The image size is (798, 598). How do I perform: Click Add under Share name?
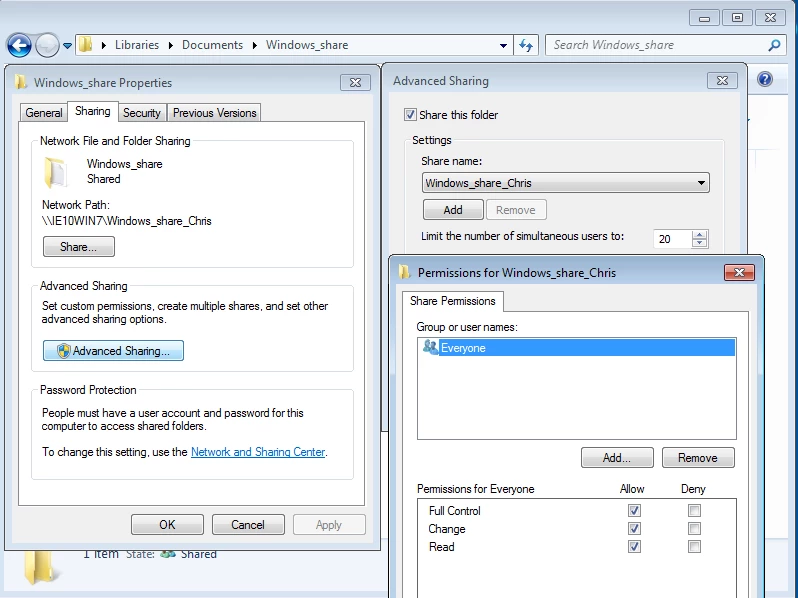453,210
